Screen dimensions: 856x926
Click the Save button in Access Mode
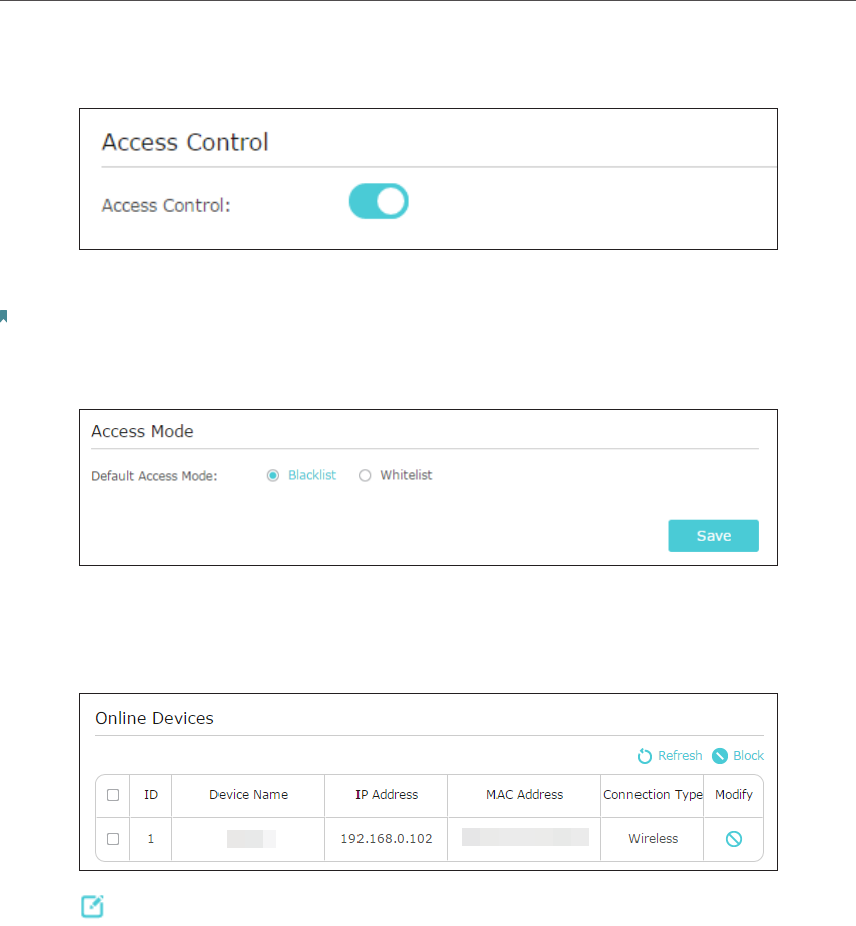click(713, 536)
